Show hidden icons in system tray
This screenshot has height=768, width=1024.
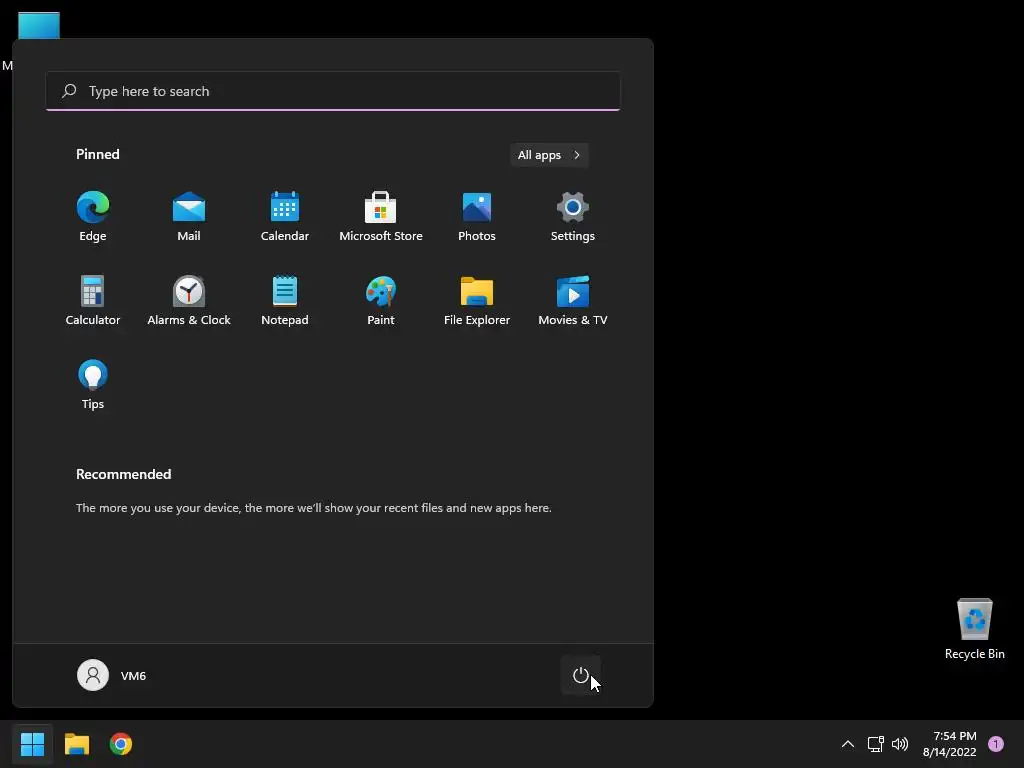tap(848, 744)
